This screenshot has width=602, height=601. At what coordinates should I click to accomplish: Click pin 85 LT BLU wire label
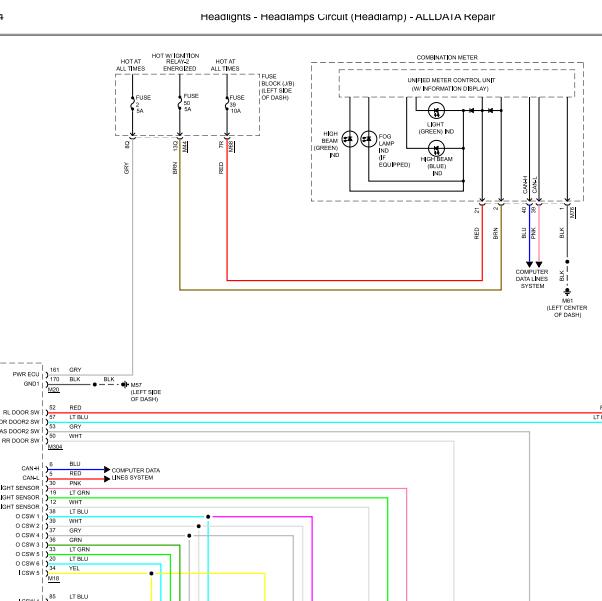click(69, 596)
